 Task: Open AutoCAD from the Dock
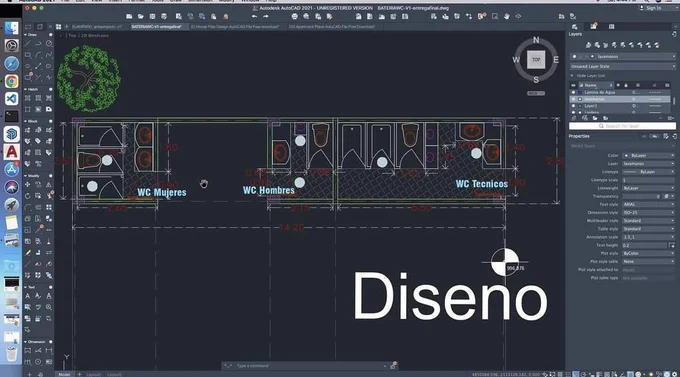pyautogui.click(x=12, y=152)
